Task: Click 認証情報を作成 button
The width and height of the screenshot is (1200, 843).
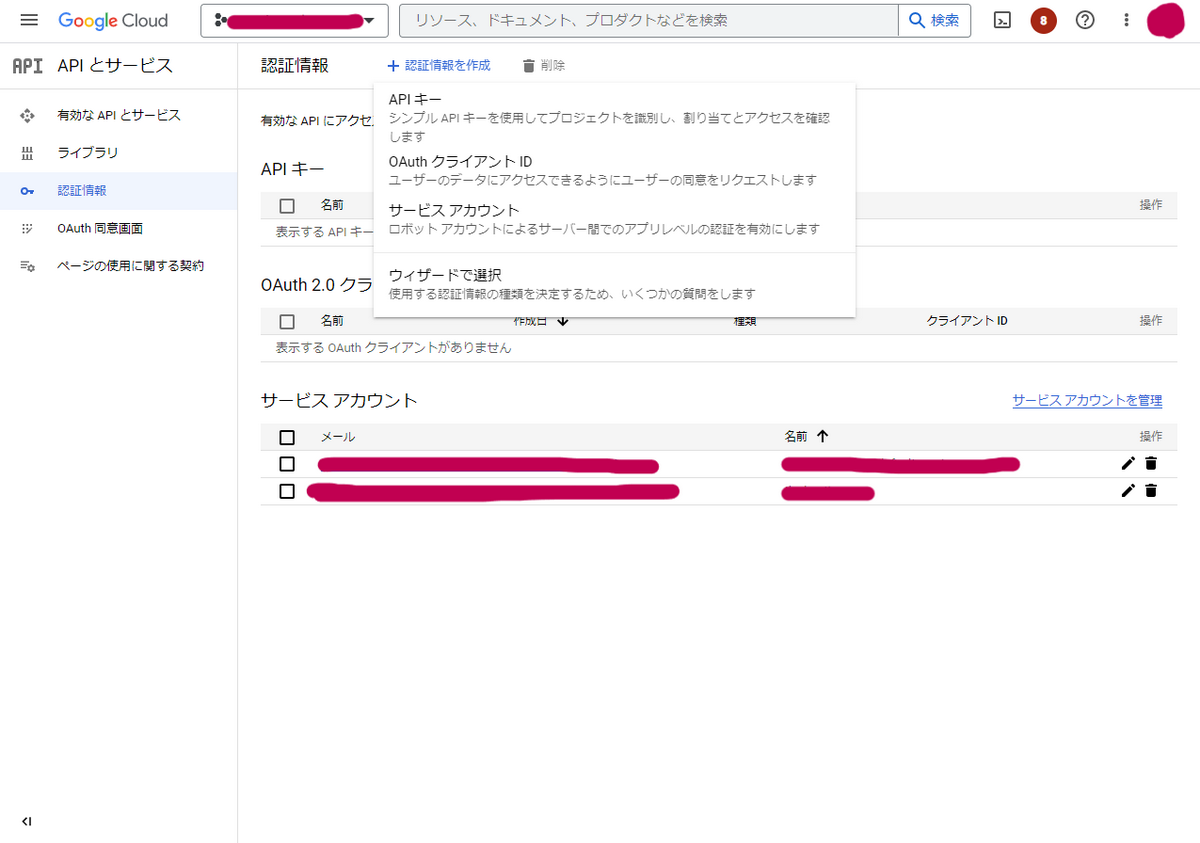Action: pyautogui.click(x=439, y=65)
